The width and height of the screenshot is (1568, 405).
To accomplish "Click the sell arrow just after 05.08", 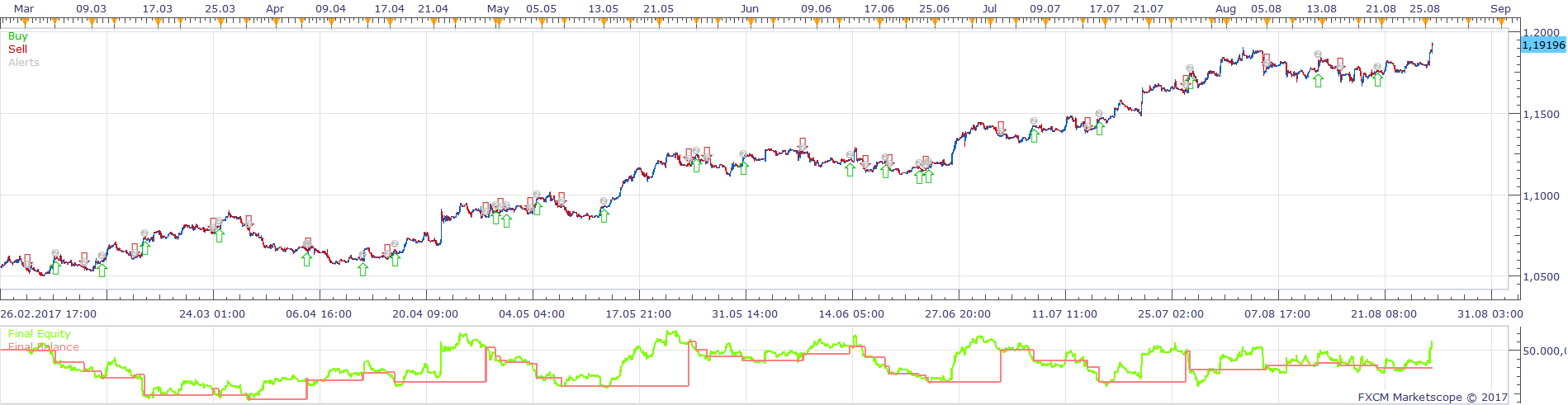I will coord(1266,59).
